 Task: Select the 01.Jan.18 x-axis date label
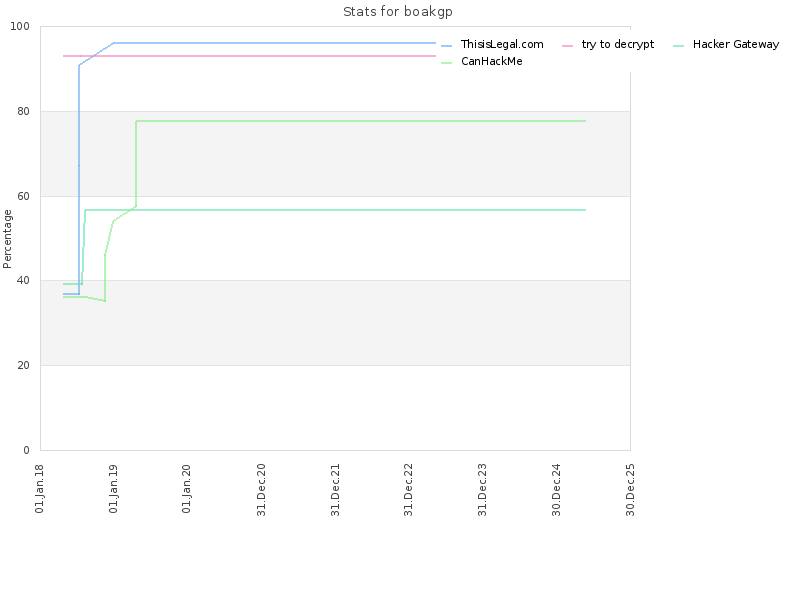point(39,489)
